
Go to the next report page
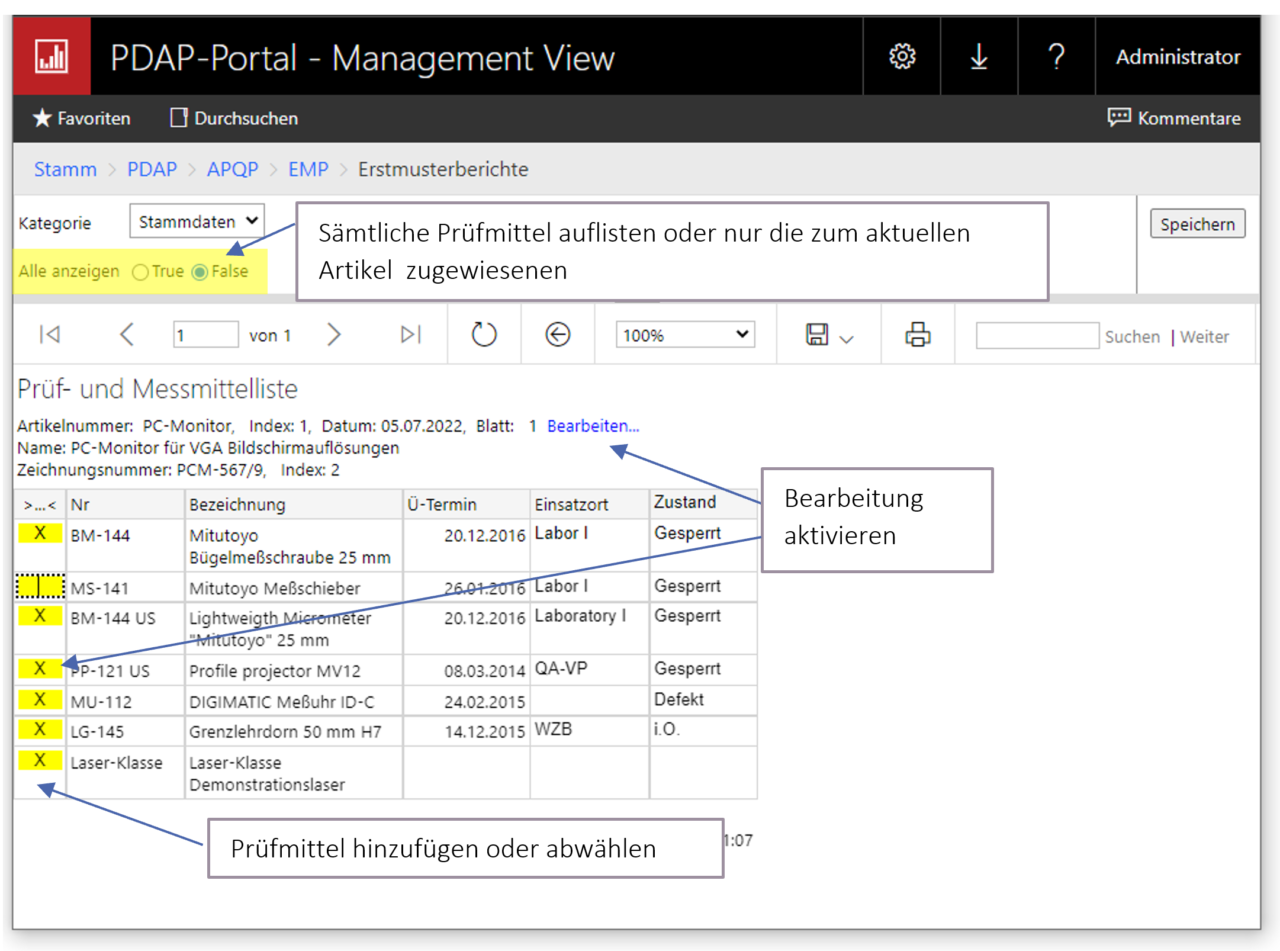tap(334, 335)
